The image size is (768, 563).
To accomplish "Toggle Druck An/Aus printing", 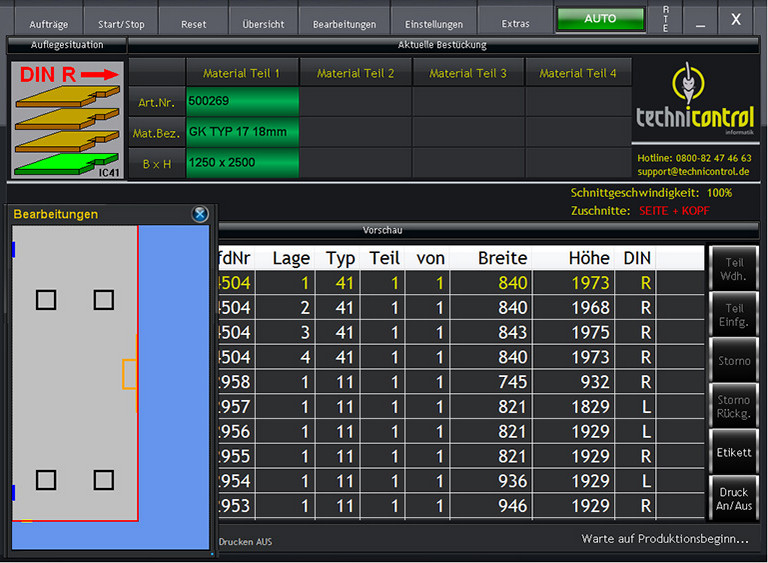I will [733, 499].
